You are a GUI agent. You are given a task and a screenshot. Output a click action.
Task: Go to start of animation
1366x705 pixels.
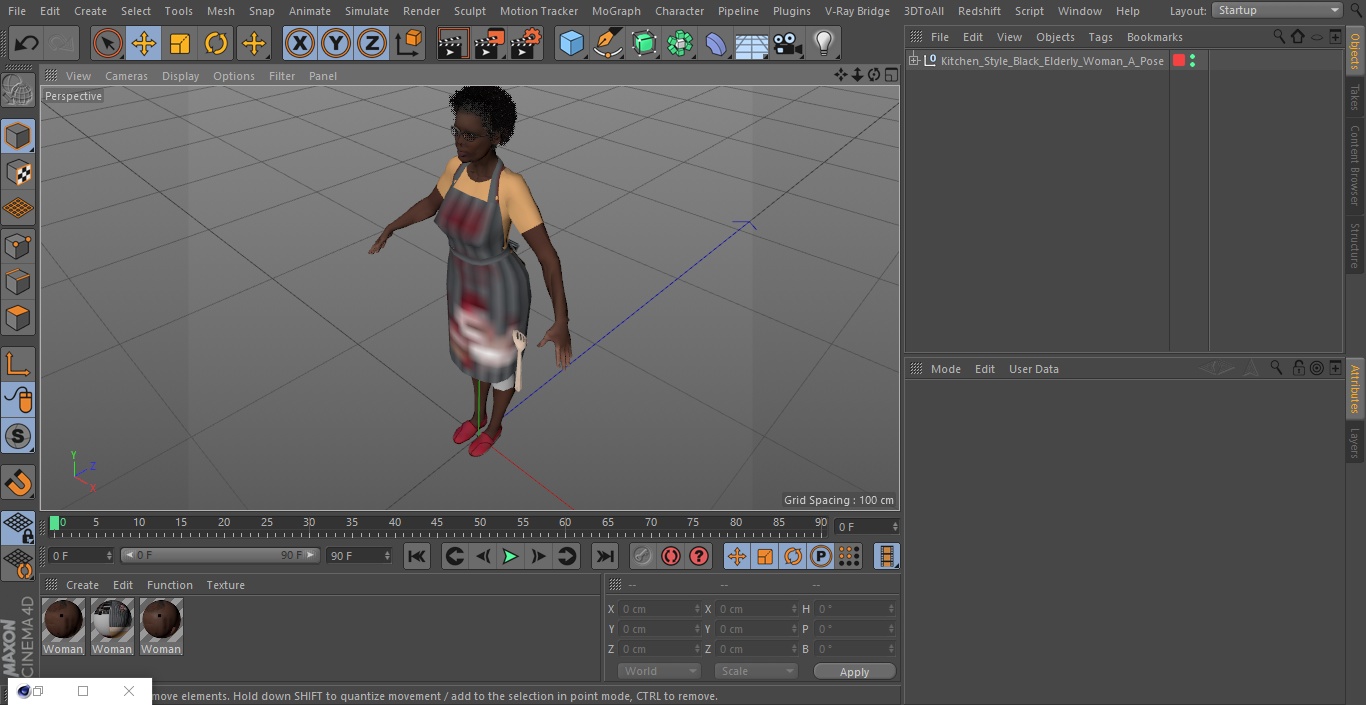417,556
